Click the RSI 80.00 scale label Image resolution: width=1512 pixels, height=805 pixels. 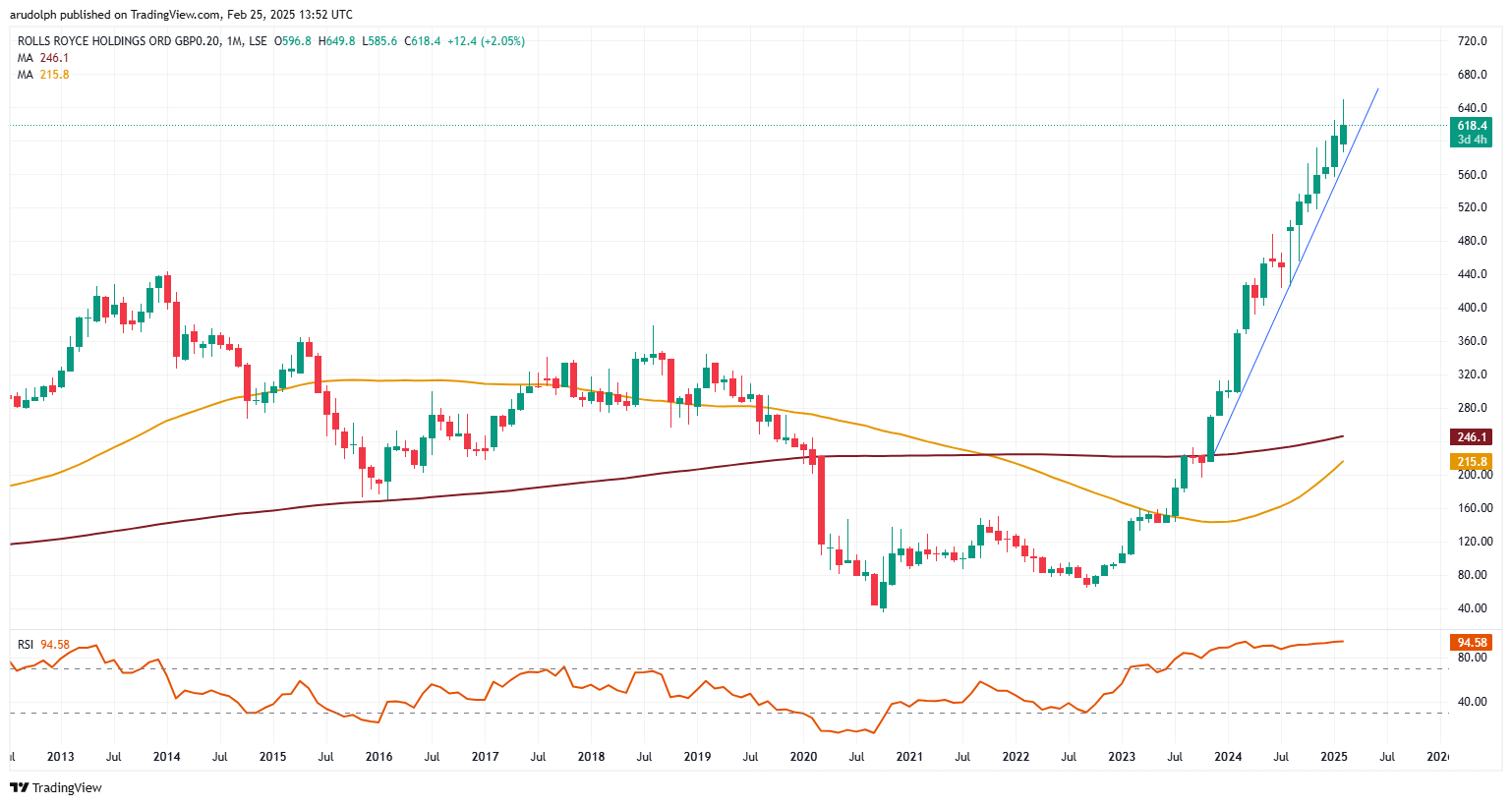coord(1471,658)
